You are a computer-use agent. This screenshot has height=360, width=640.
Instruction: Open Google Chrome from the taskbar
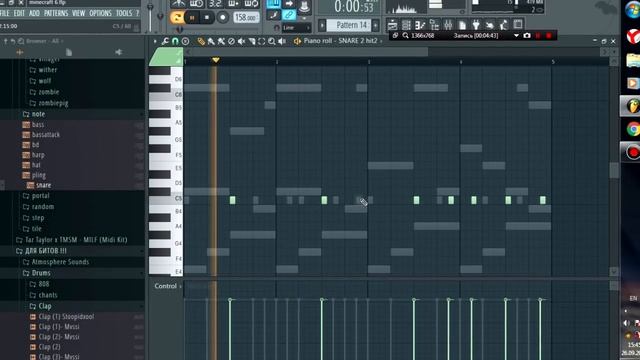click(x=632, y=129)
